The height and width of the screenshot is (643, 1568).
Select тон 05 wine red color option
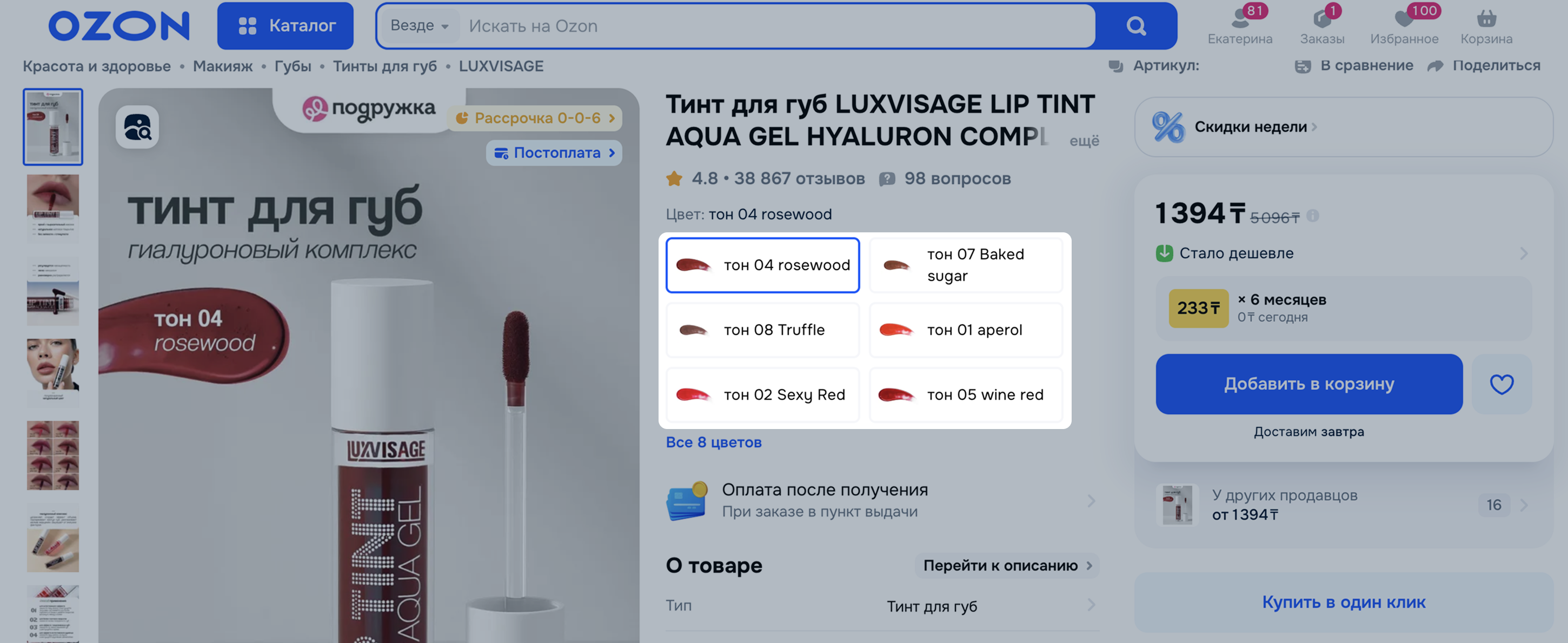tap(966, 395)
